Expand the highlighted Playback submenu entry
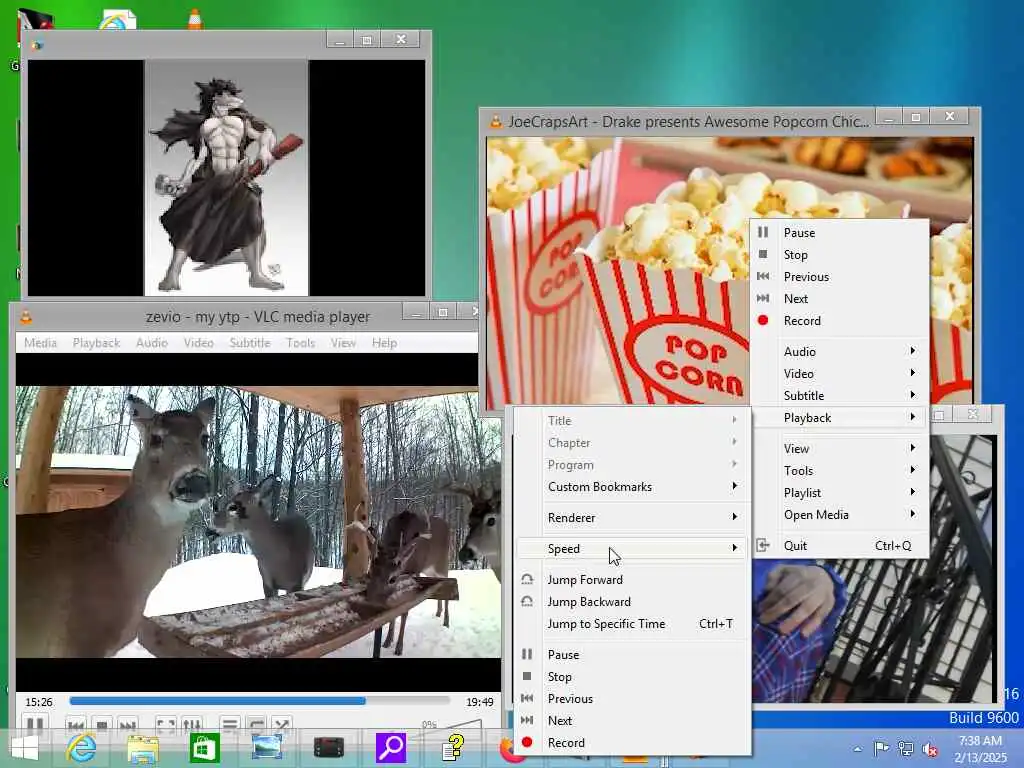The width and height of the screenshot is (1024, 768). (x=840, y=417)
